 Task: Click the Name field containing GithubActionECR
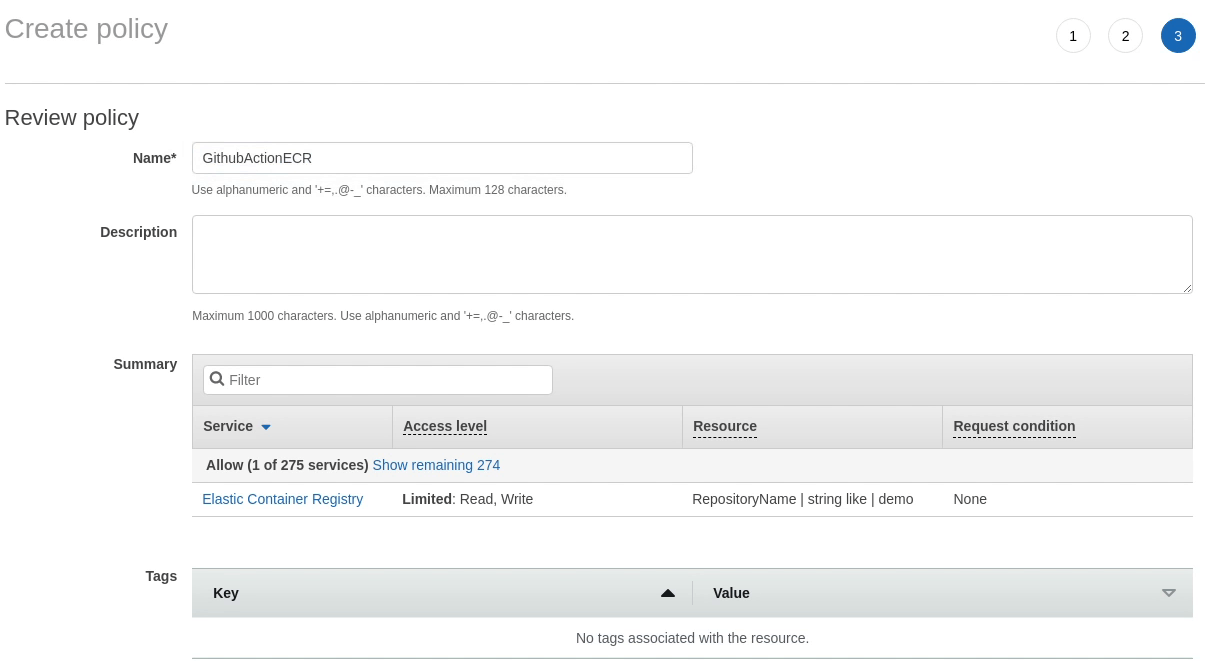tap(442, 157)
